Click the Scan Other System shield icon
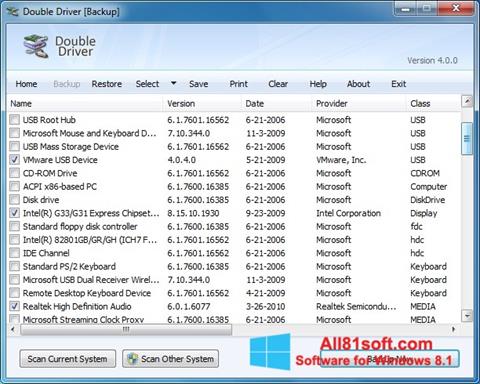 pyautogui.click(x=133, y=359)
